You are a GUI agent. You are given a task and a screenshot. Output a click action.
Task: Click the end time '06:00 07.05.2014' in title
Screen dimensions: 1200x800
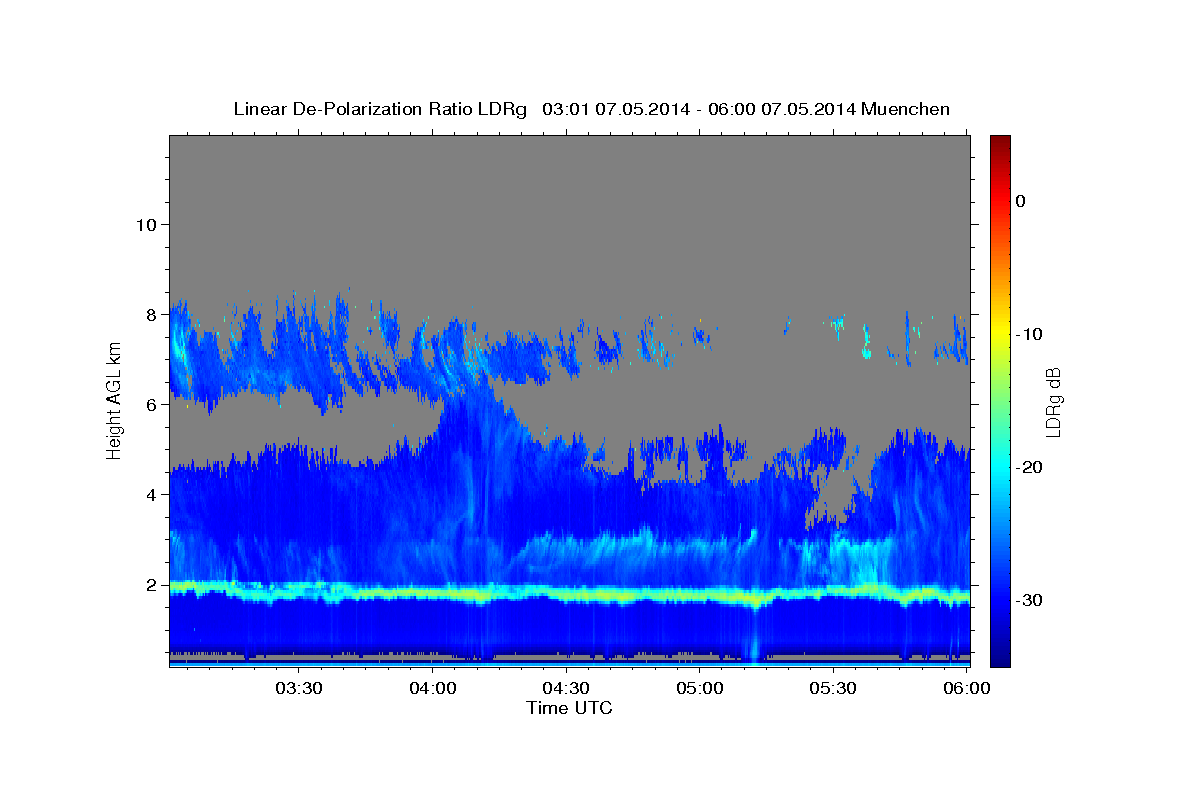(x=781, y=109)
